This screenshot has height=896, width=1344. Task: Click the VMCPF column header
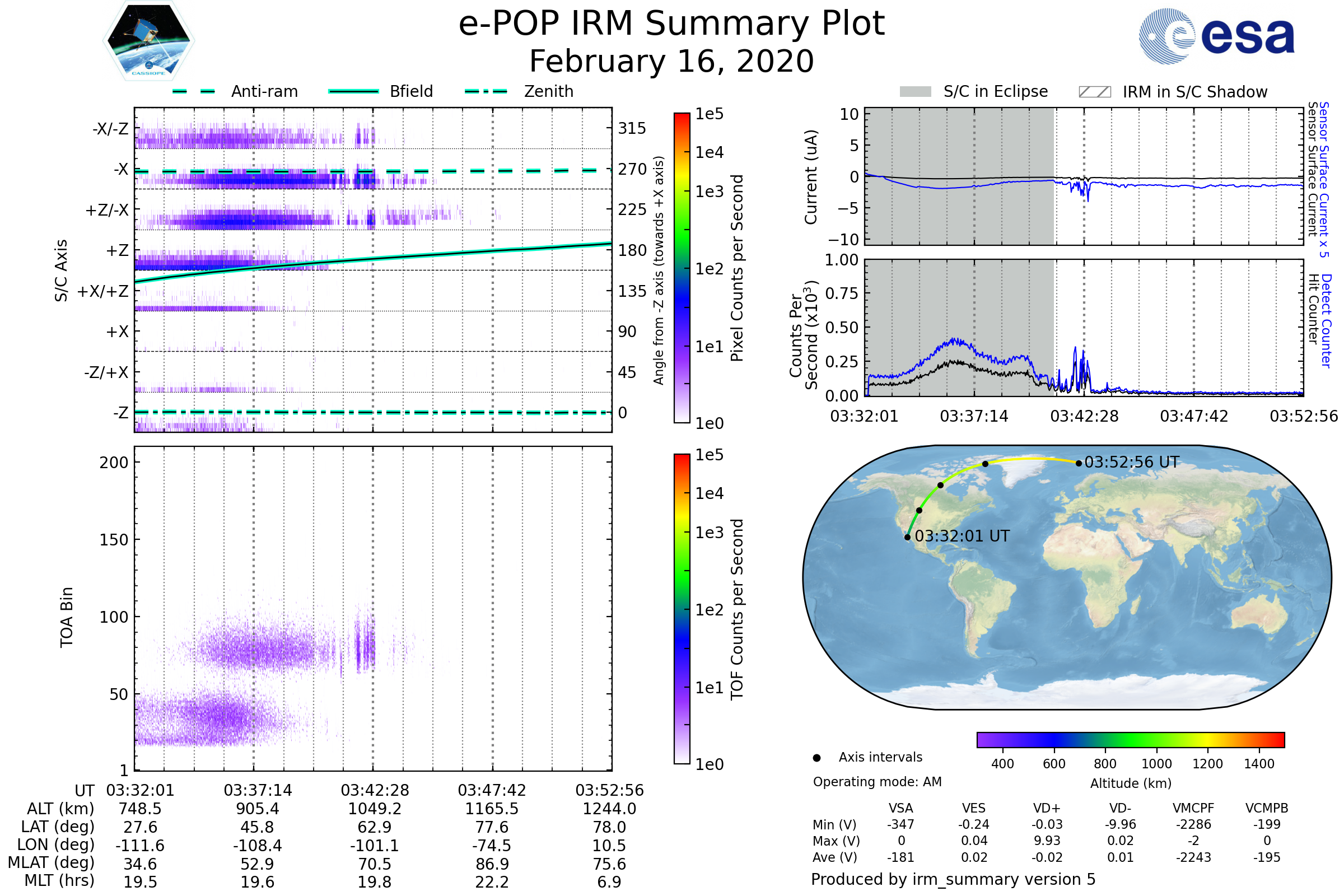point(1193,808)
